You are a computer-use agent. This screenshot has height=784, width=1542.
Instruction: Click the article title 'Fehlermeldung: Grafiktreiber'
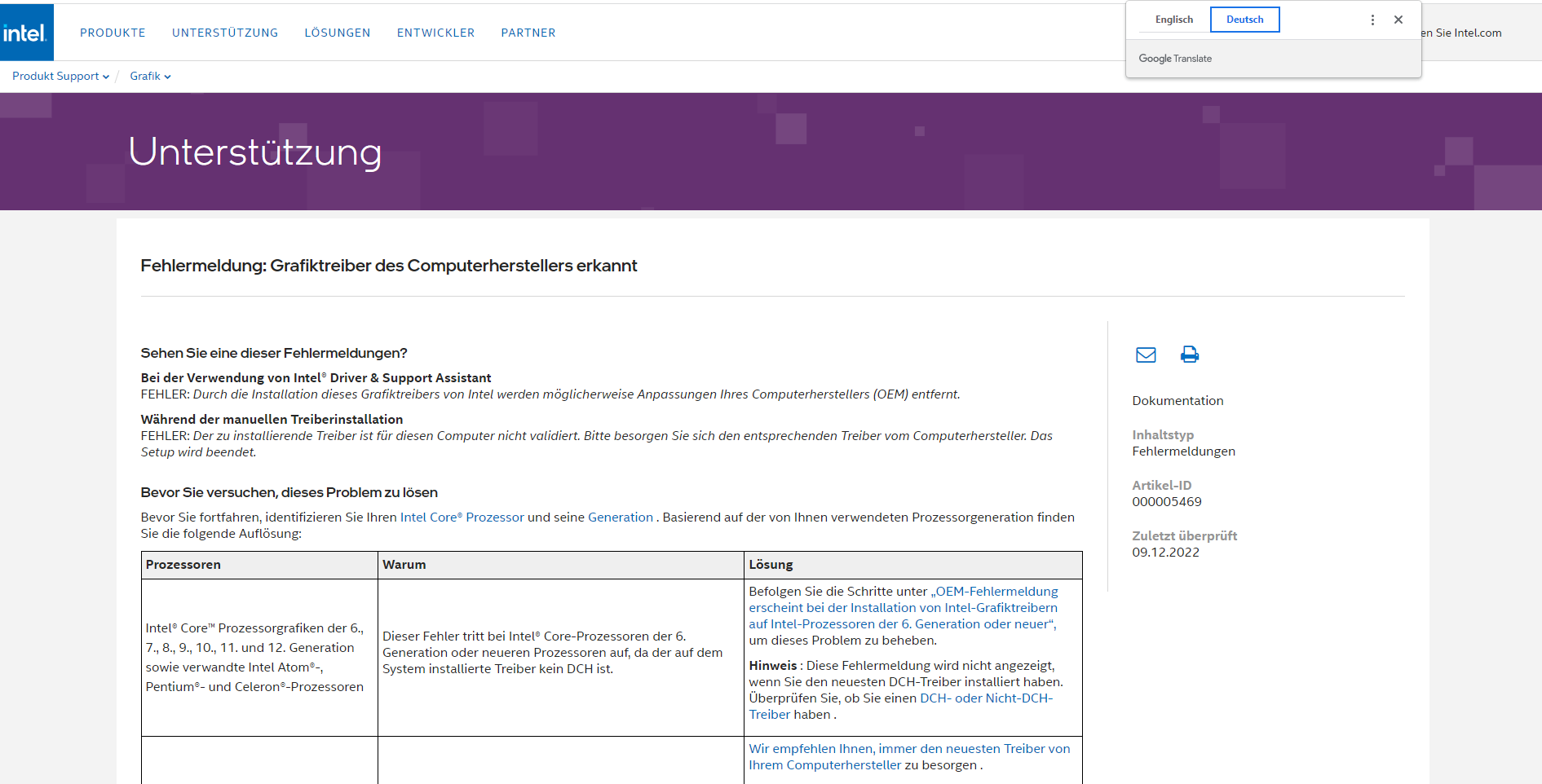389,266
